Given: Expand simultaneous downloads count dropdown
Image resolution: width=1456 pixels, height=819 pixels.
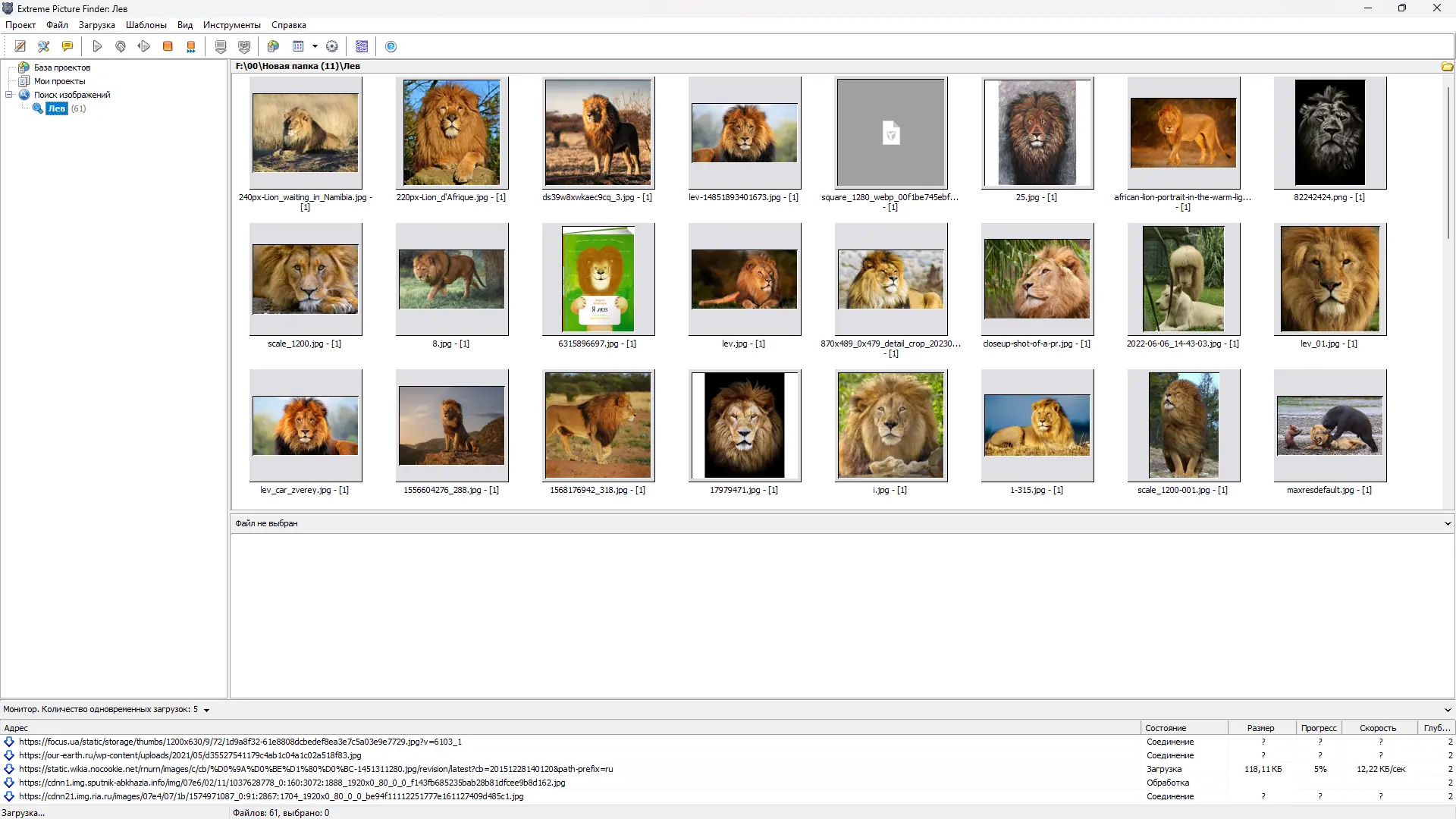Looking at the screenshot, I should (x=206, y=711).
